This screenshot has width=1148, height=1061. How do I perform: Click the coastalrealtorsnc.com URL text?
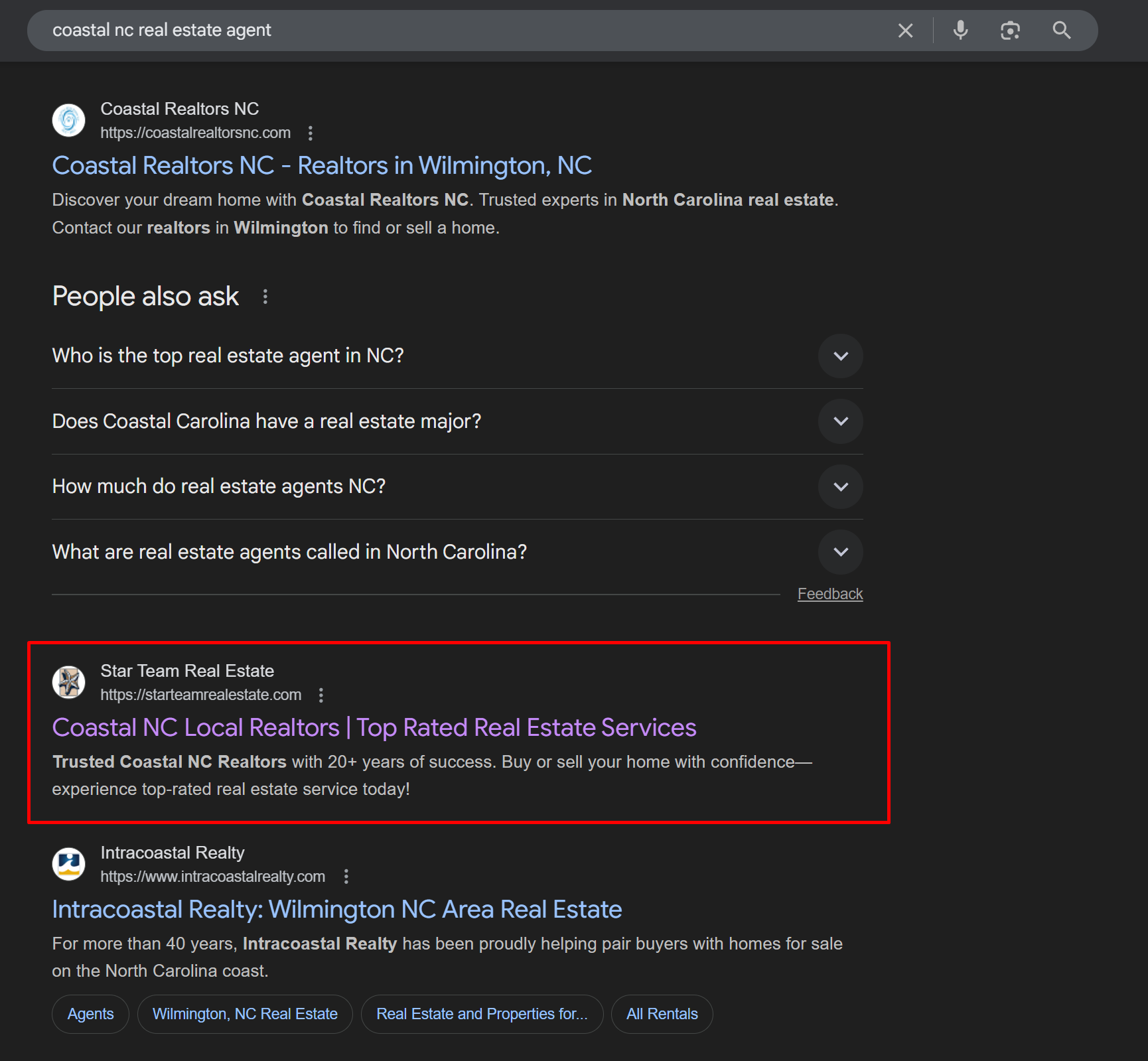click(x=196, y=133)
